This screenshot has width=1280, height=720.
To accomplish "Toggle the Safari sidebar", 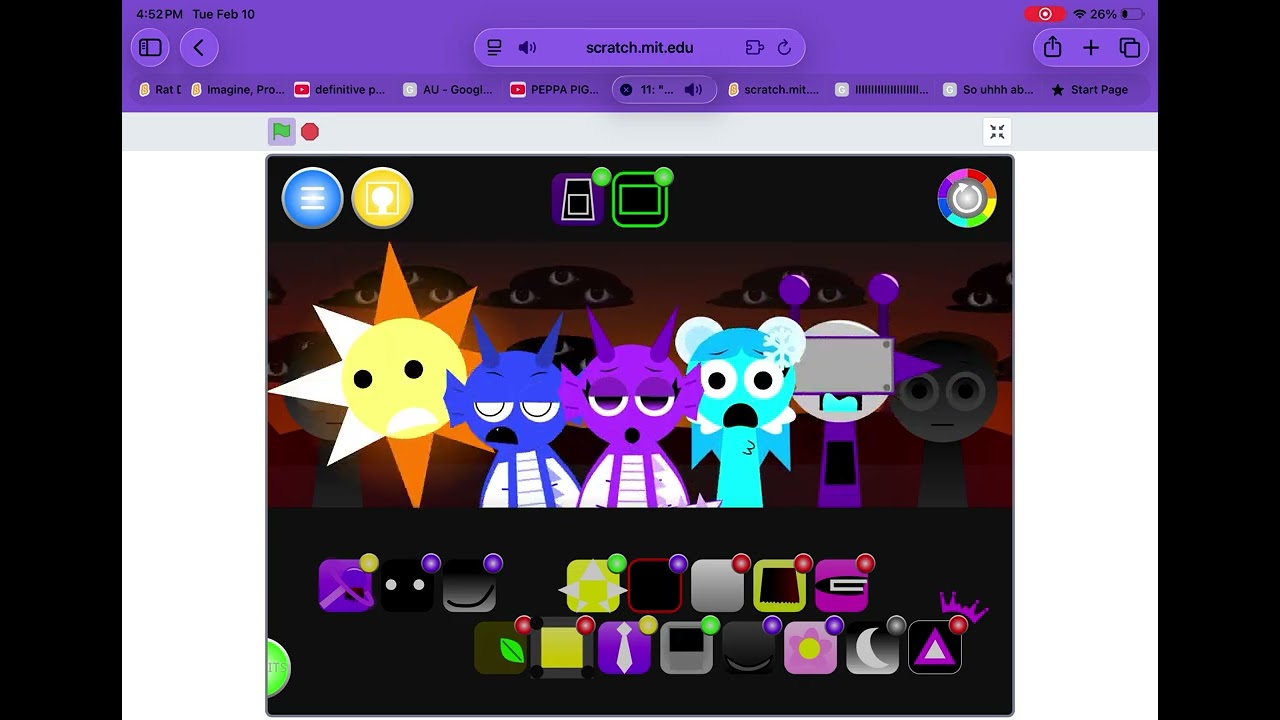I will coord(150,47).
